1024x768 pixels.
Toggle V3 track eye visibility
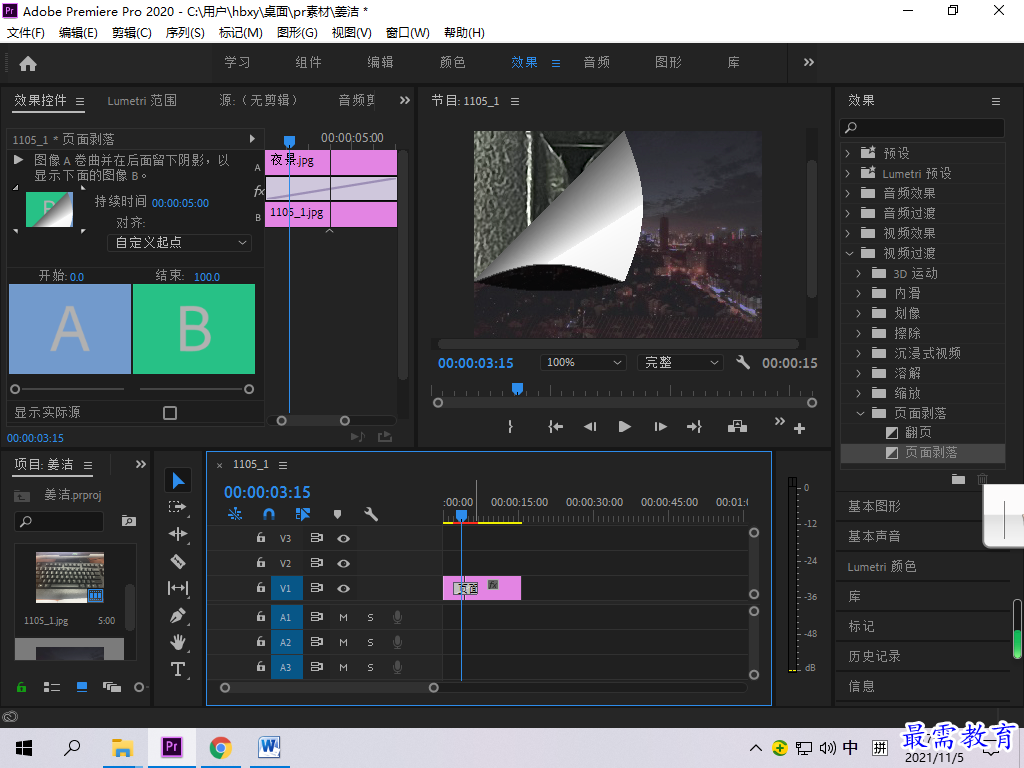[344, 539]
